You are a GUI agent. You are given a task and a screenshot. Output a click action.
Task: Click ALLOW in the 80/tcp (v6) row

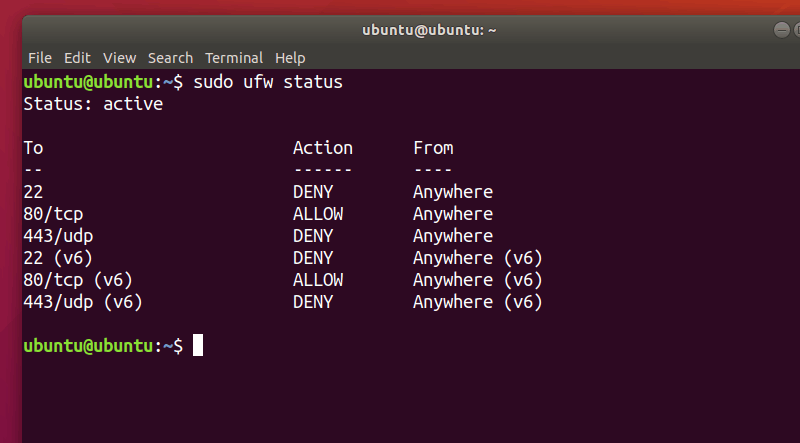[318, 280]
